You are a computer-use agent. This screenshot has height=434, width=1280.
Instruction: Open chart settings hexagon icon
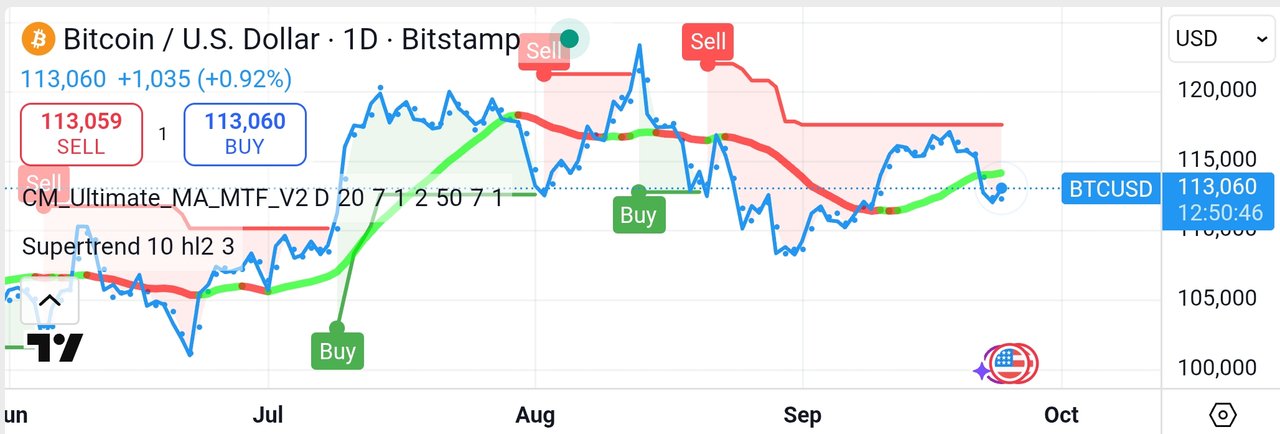(x=1222, y=414)
